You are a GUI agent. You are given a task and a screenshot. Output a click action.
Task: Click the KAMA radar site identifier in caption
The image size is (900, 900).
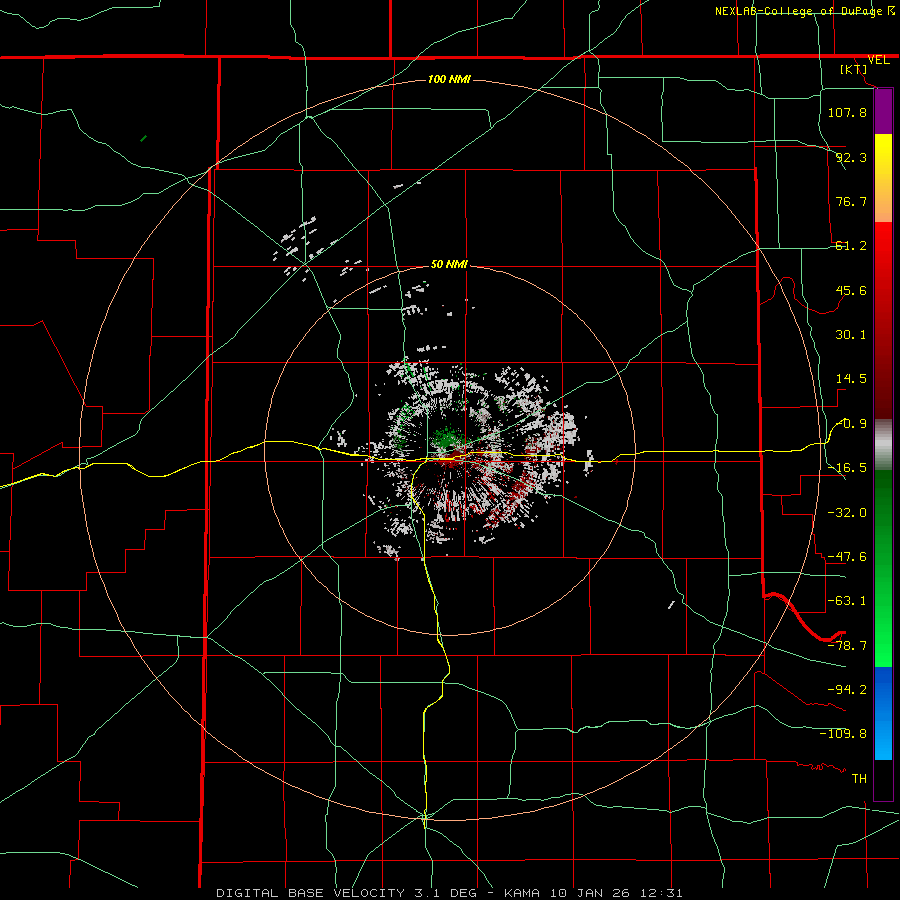pyautogui.click(x=522, y=893)
